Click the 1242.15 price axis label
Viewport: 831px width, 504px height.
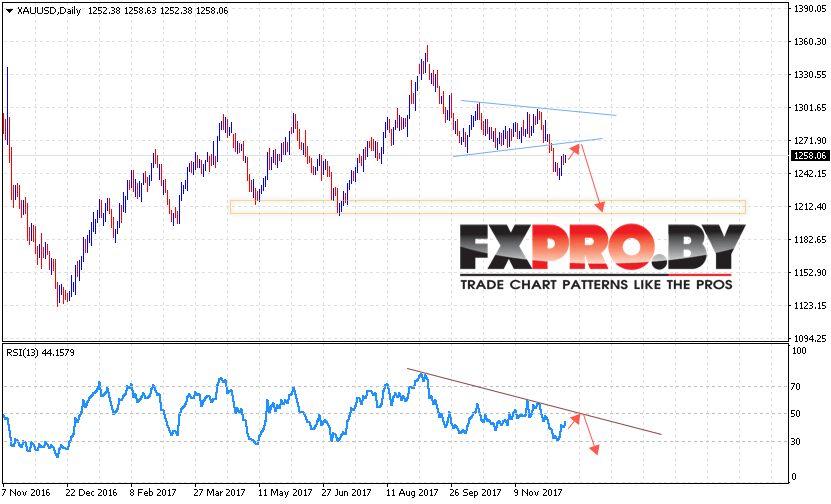[x=810, y=173]
